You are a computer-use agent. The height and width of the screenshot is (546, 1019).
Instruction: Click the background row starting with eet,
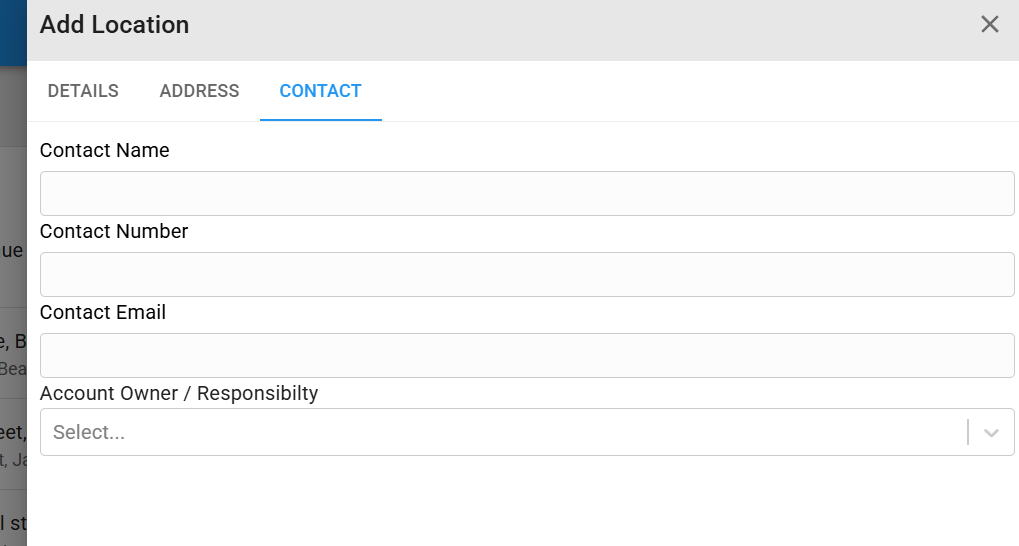pos(13,443)
